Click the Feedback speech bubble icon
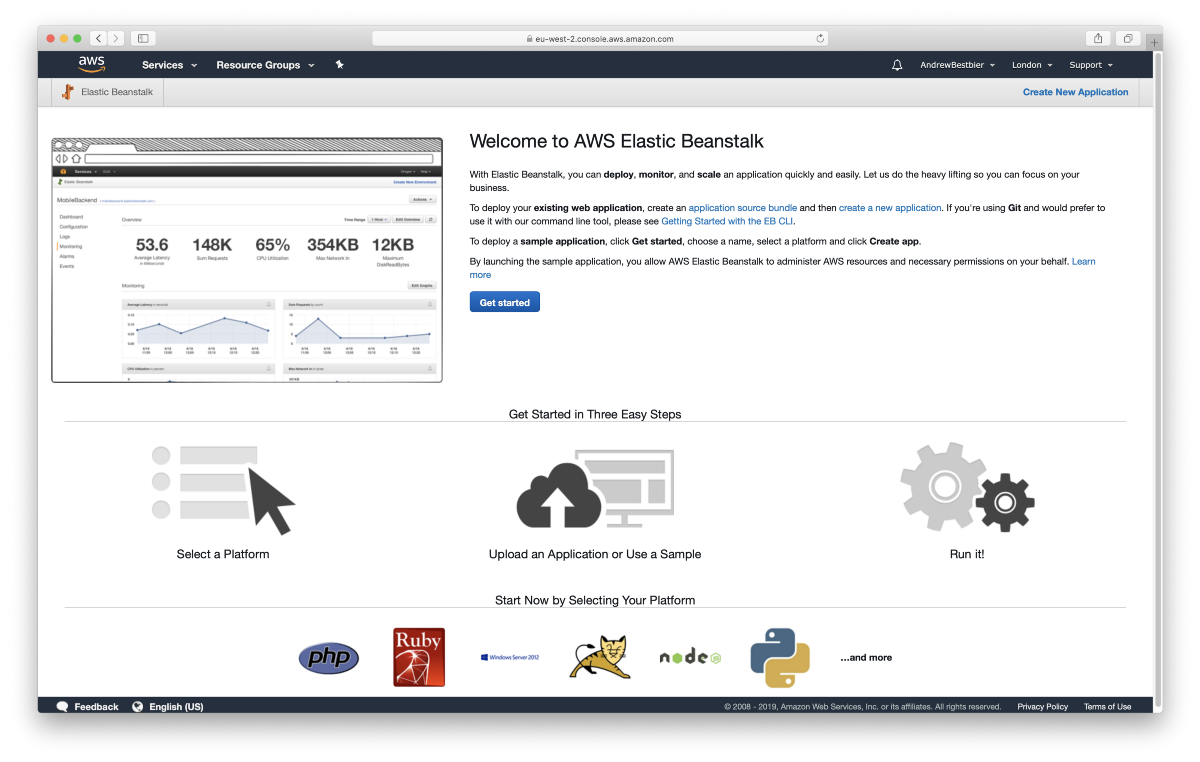 click(62, 707)
